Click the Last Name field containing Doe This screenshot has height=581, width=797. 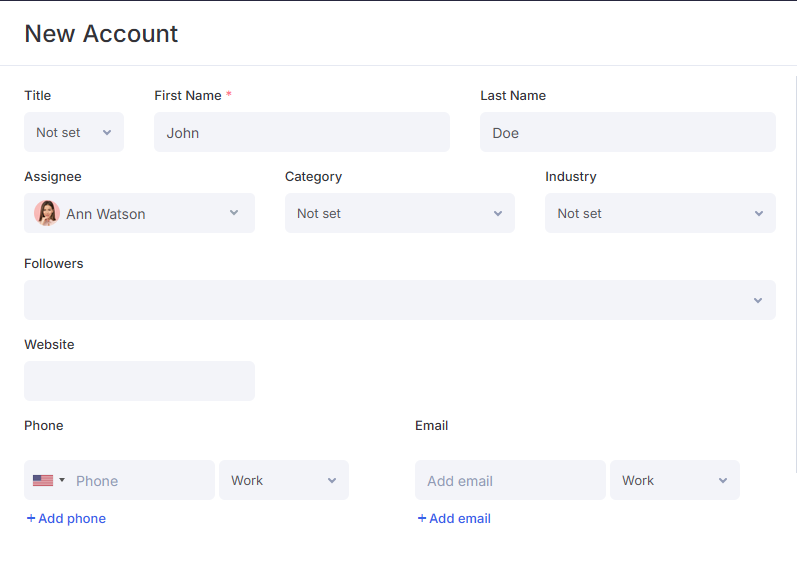[x=628, y=132]
